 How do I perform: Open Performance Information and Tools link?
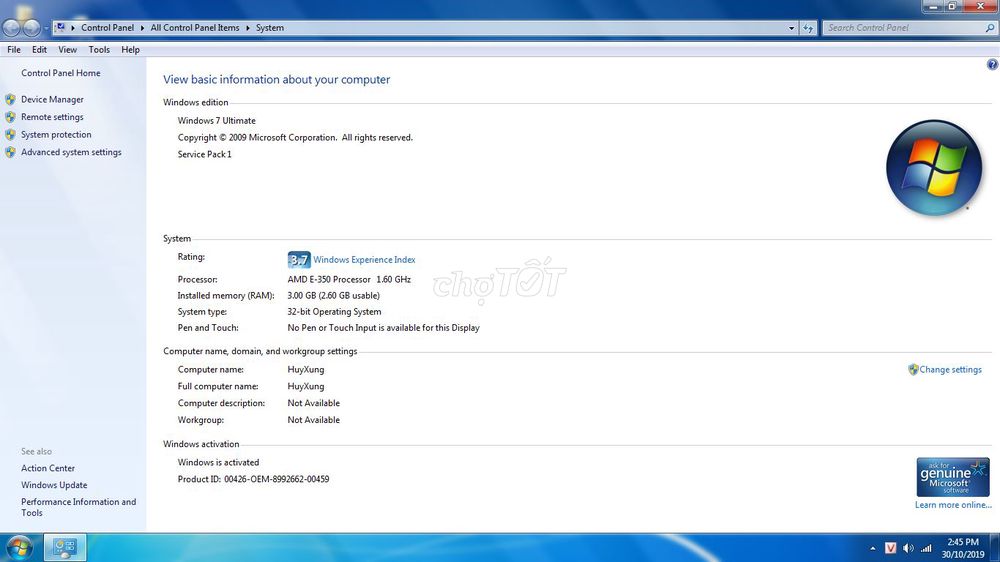78,507
